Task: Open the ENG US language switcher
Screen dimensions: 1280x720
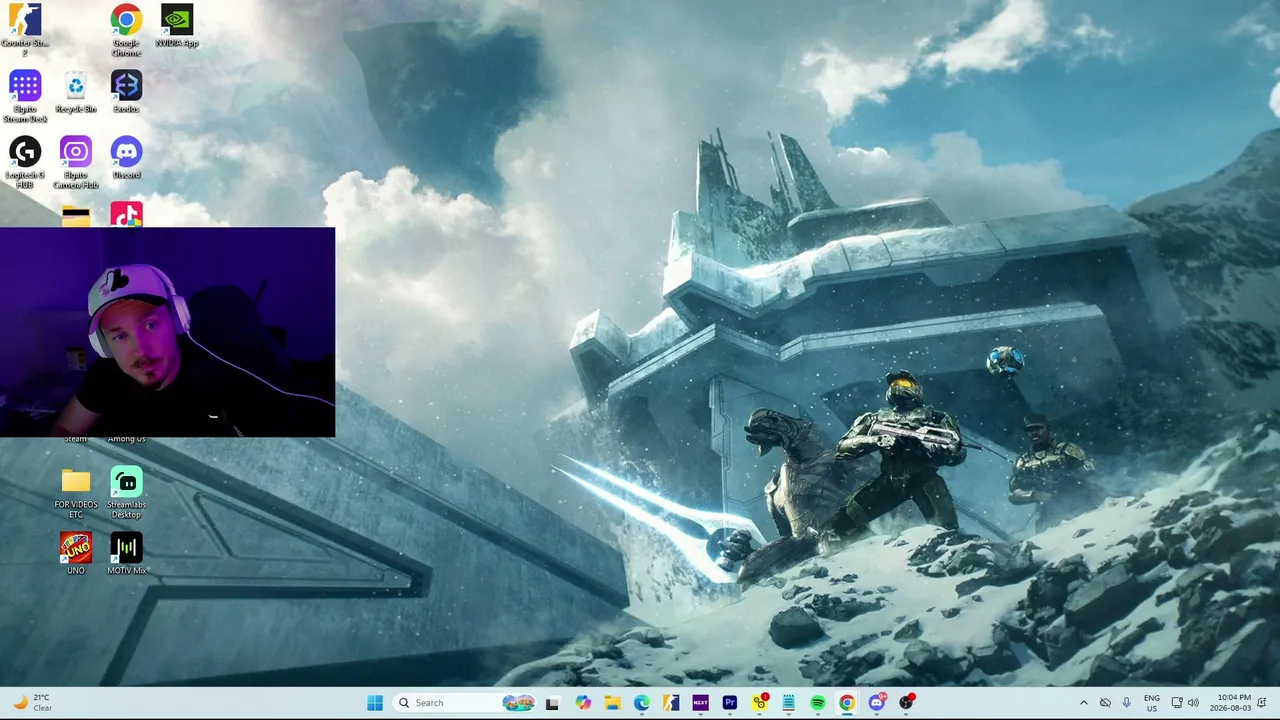Action: 1152,703
